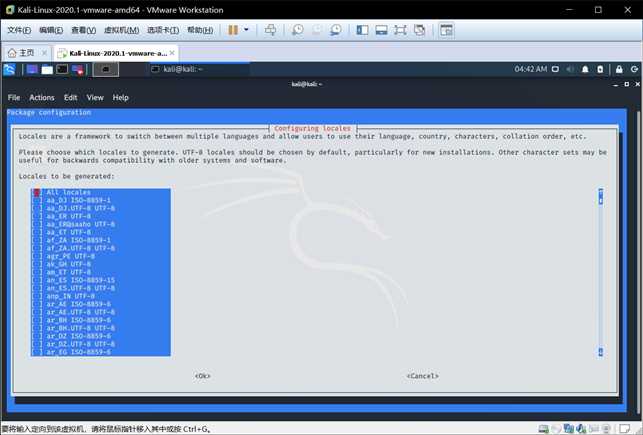Open the terminal View menu
This screenshot has height=435, width=643.
(95, 98)
